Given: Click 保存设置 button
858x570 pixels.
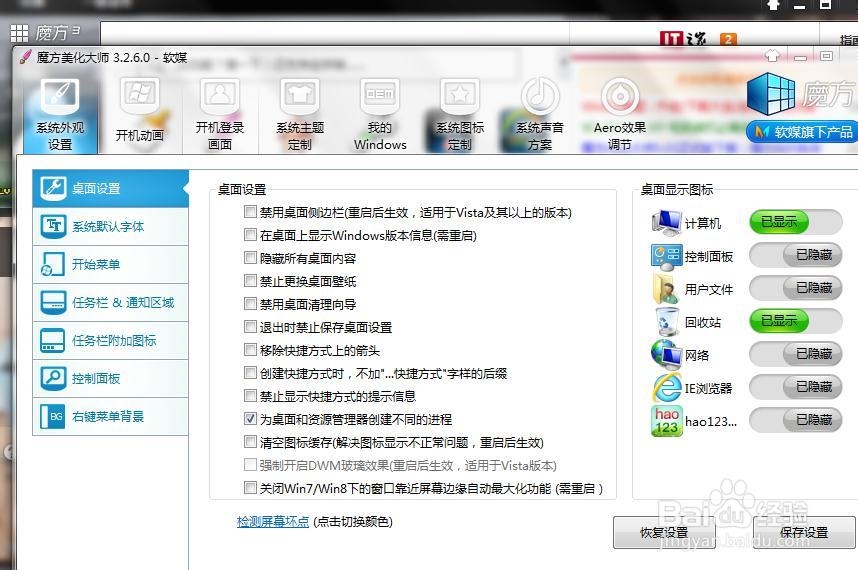Looking at the screenshot, I should (x=804, y=532).
